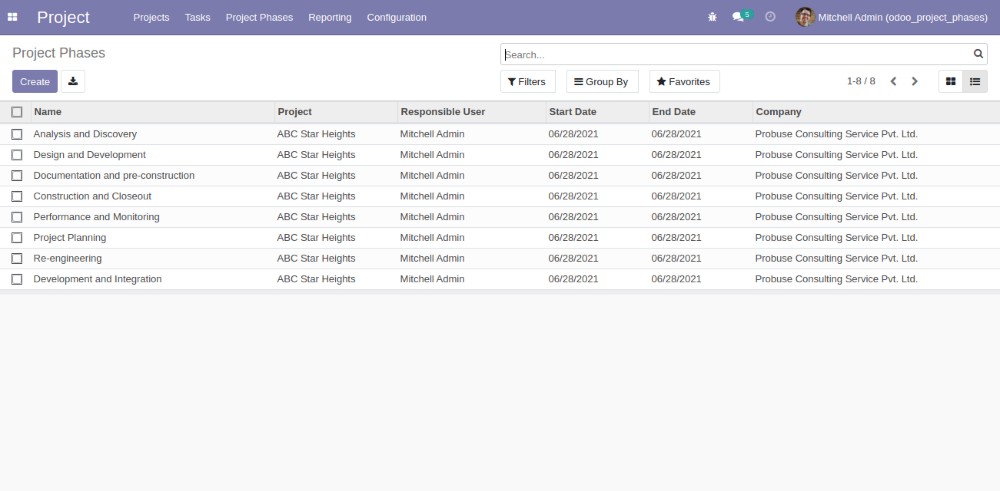Click the download export icon button
Viewport: 1000px width, 491px height.
click(x=73, y=81)
